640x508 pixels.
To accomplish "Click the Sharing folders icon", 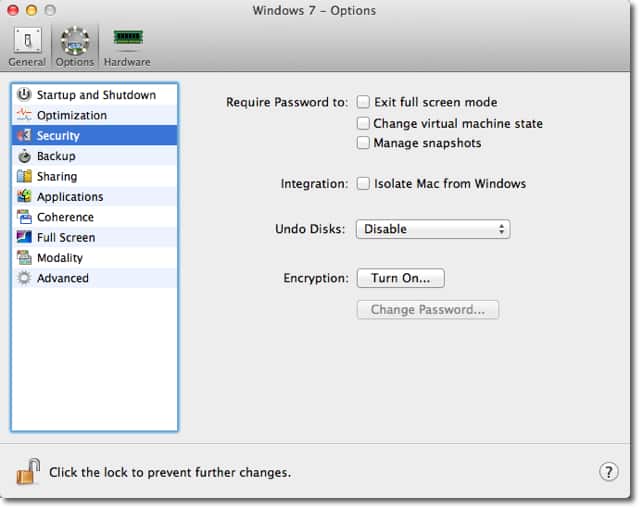I will tap(24, 176).
